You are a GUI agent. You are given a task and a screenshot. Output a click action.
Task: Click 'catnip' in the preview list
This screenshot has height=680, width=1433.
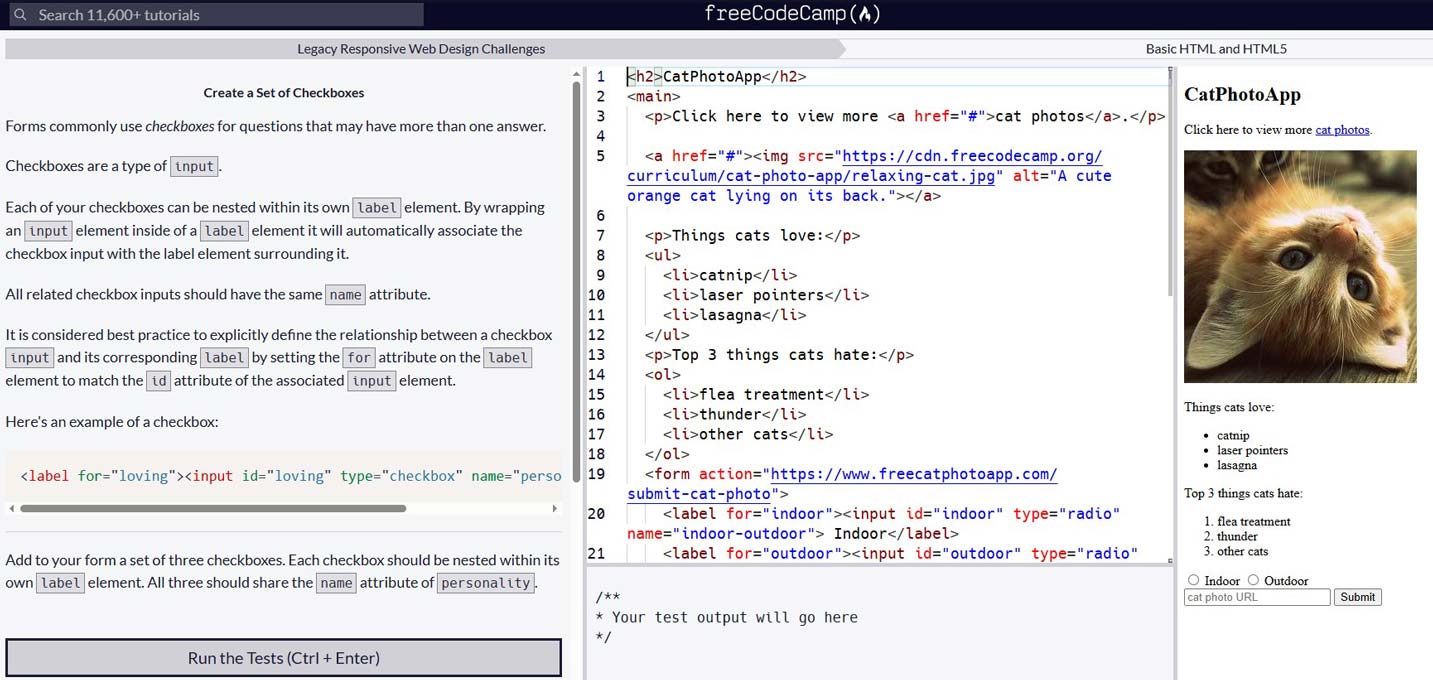click(x=1233, y=436)
